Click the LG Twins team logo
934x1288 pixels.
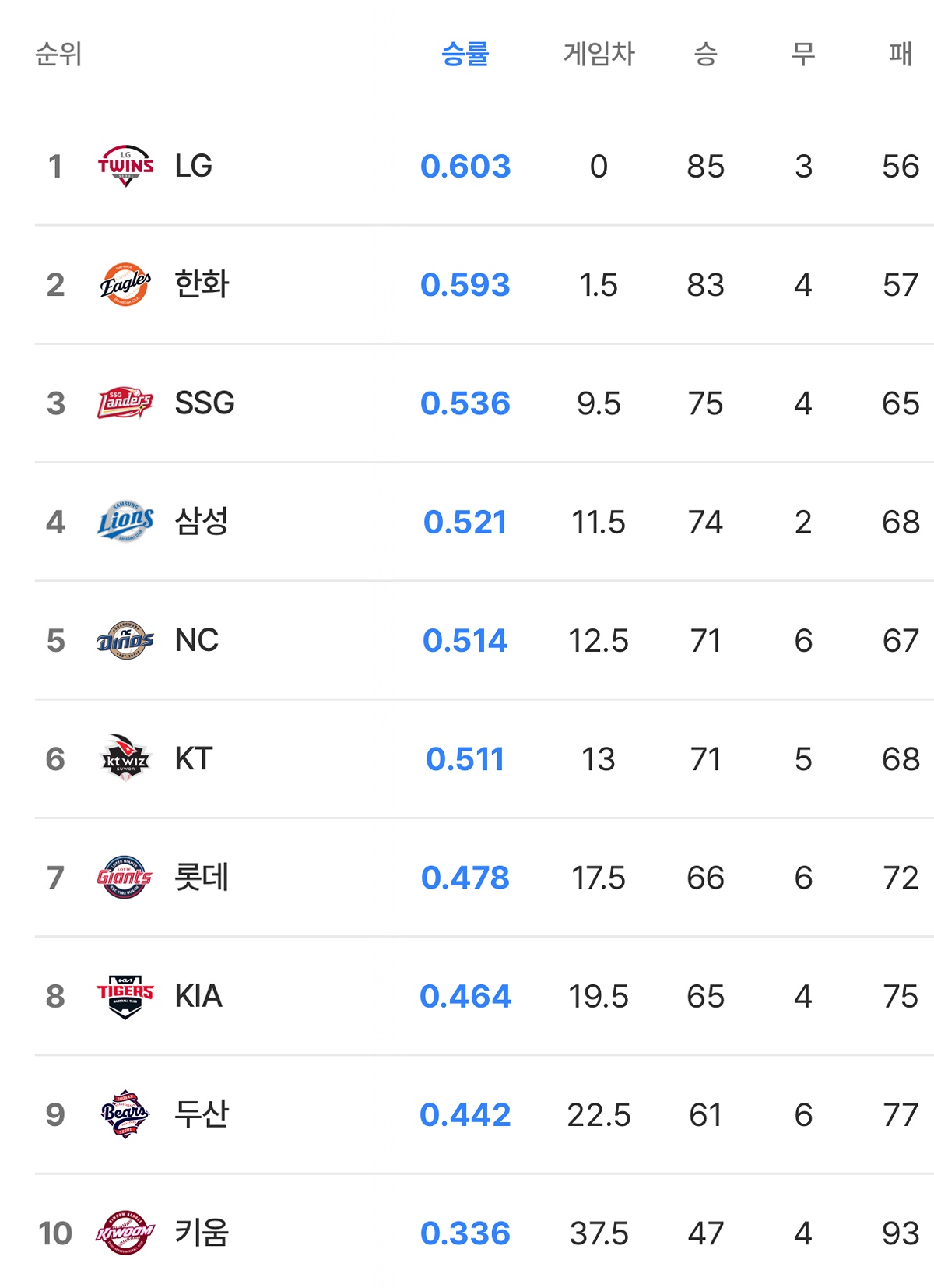coord(125,166)
